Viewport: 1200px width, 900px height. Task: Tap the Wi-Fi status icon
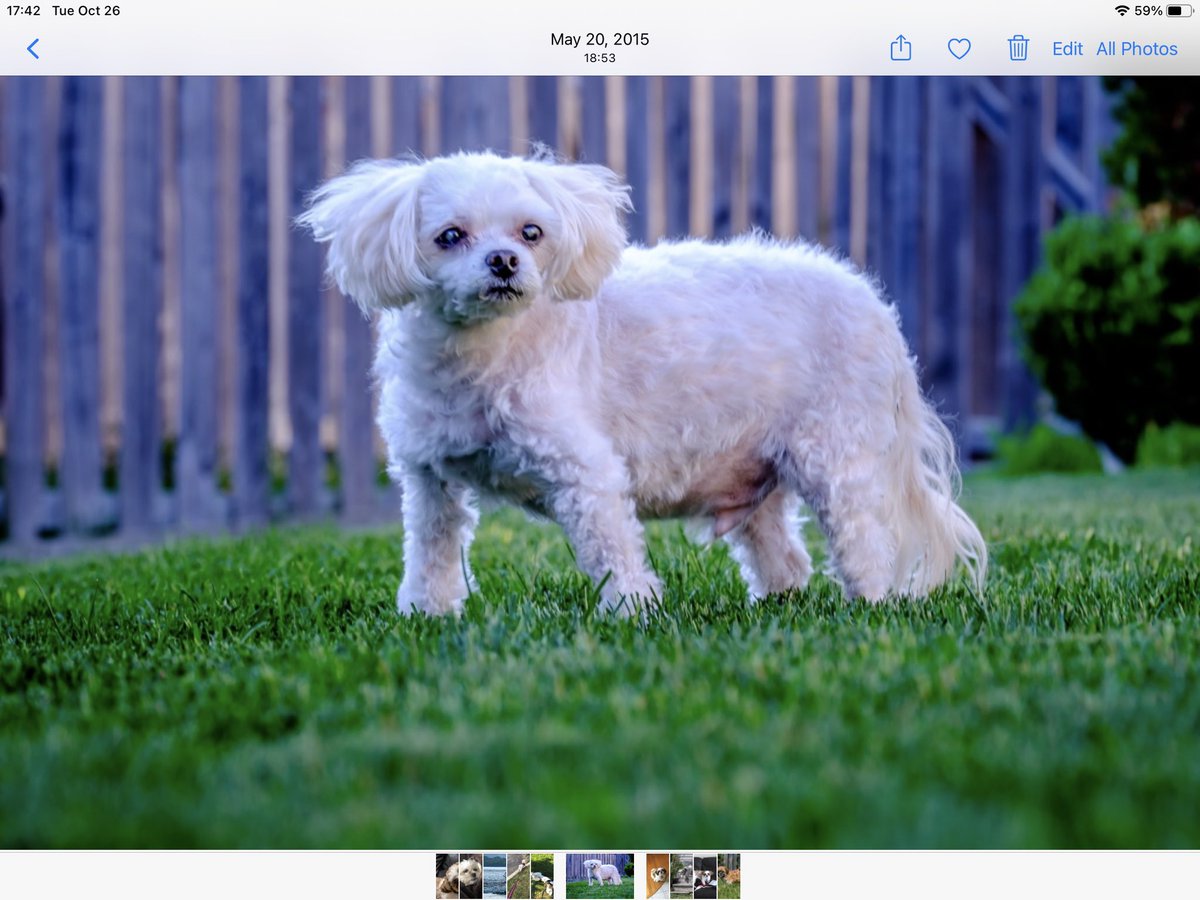[x=1122, y=11]
